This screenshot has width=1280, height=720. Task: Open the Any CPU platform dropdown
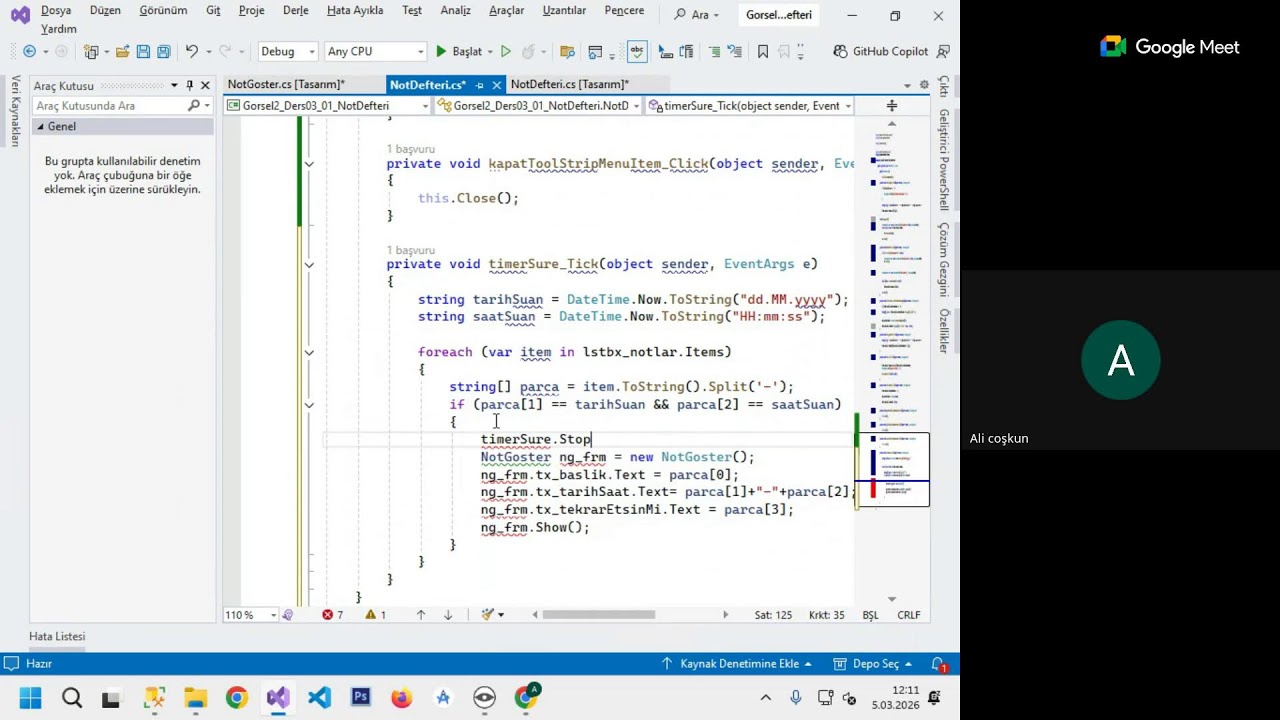click(x=376, y=51)
